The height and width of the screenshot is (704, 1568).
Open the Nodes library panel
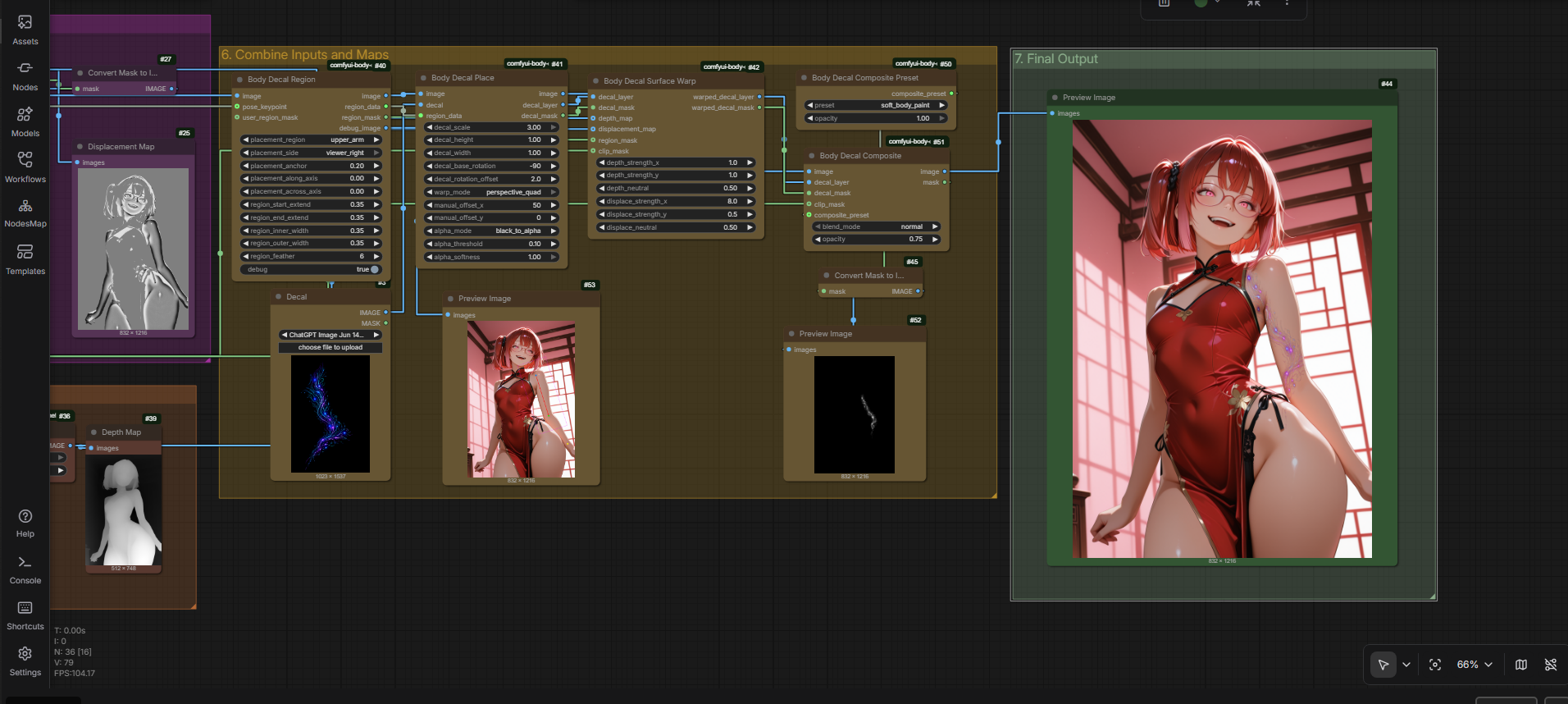25,75
